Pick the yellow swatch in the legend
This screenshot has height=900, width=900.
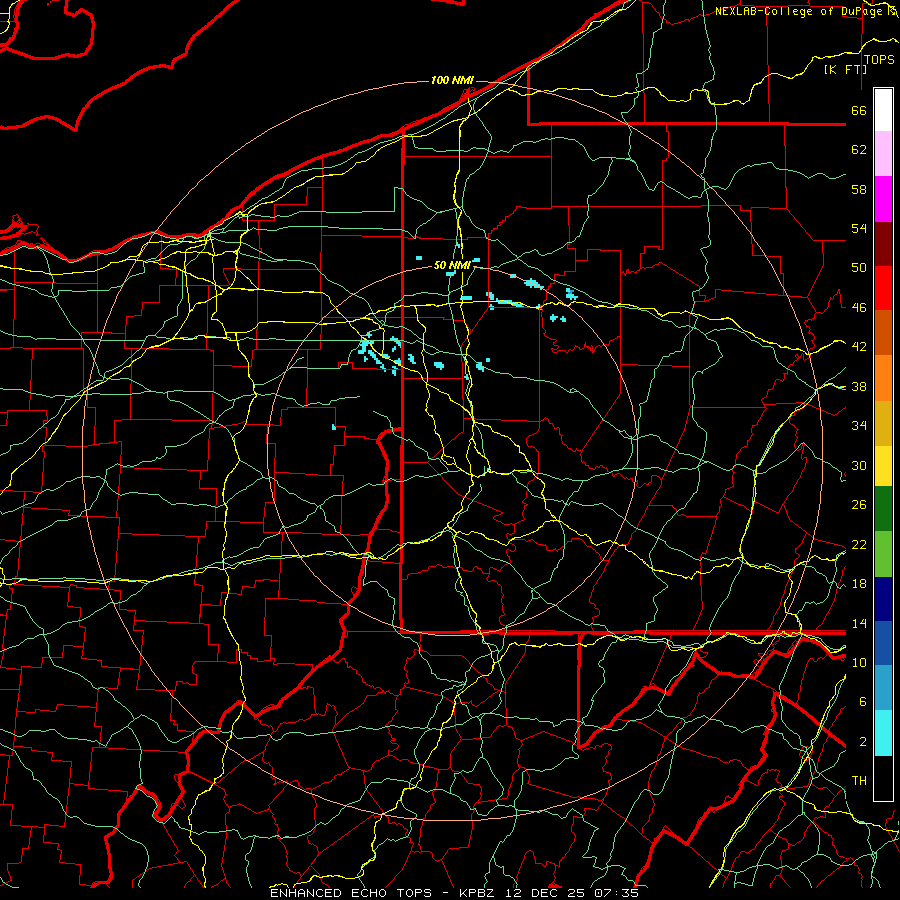tap(883, 465)
